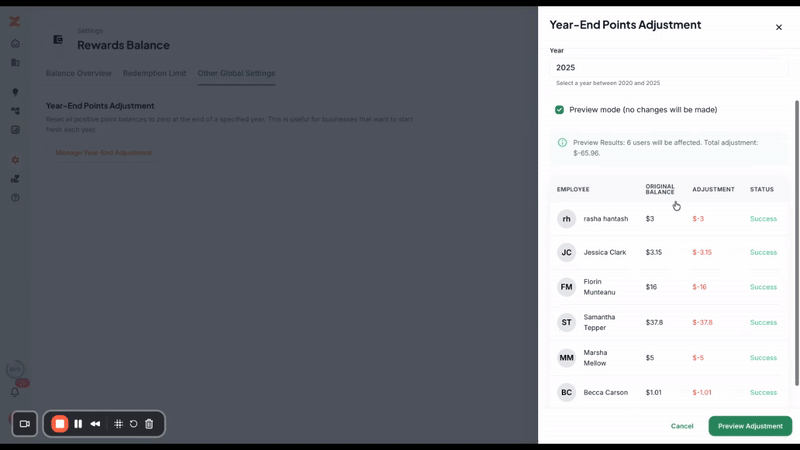Pause the screen recording
Viewport: 800px width, 450px height.
78,423
